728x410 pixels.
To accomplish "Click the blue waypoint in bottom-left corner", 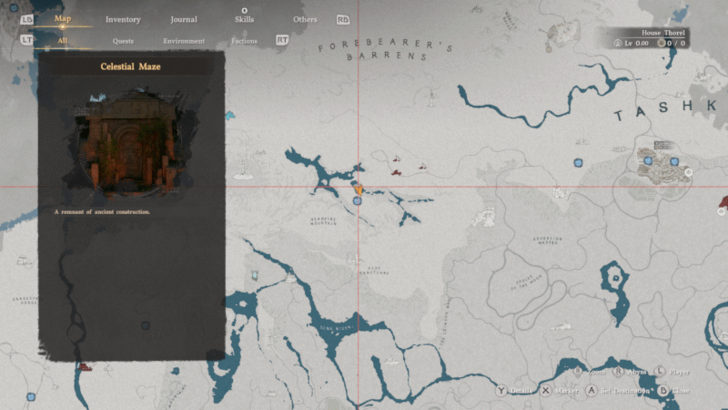I will [x=31, y=397].
